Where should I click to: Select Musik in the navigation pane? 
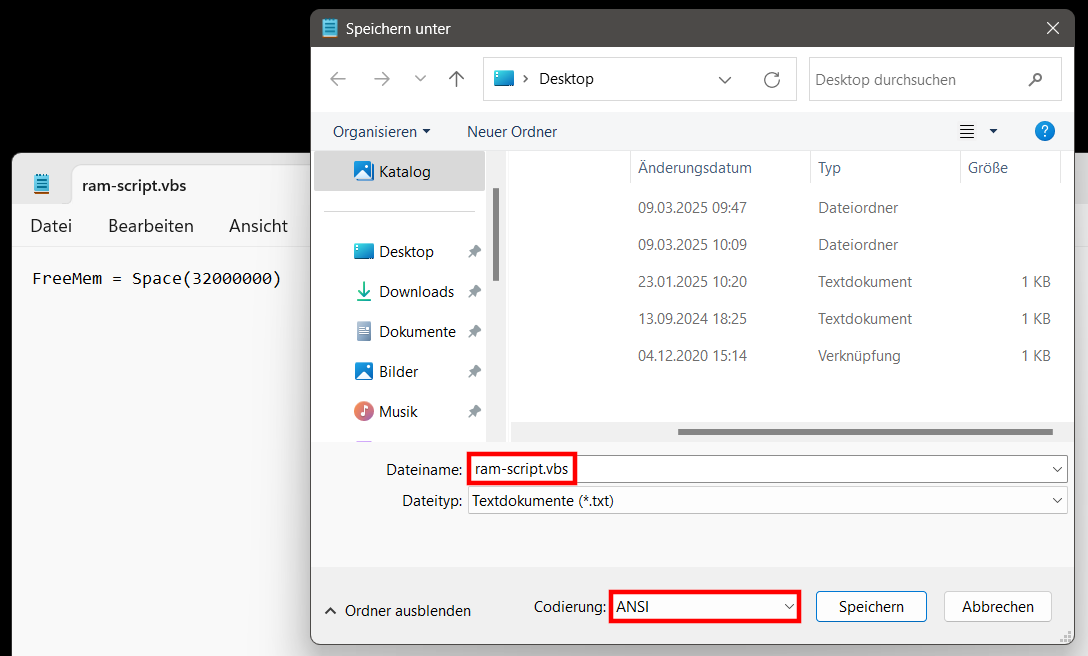click(397, 412)
